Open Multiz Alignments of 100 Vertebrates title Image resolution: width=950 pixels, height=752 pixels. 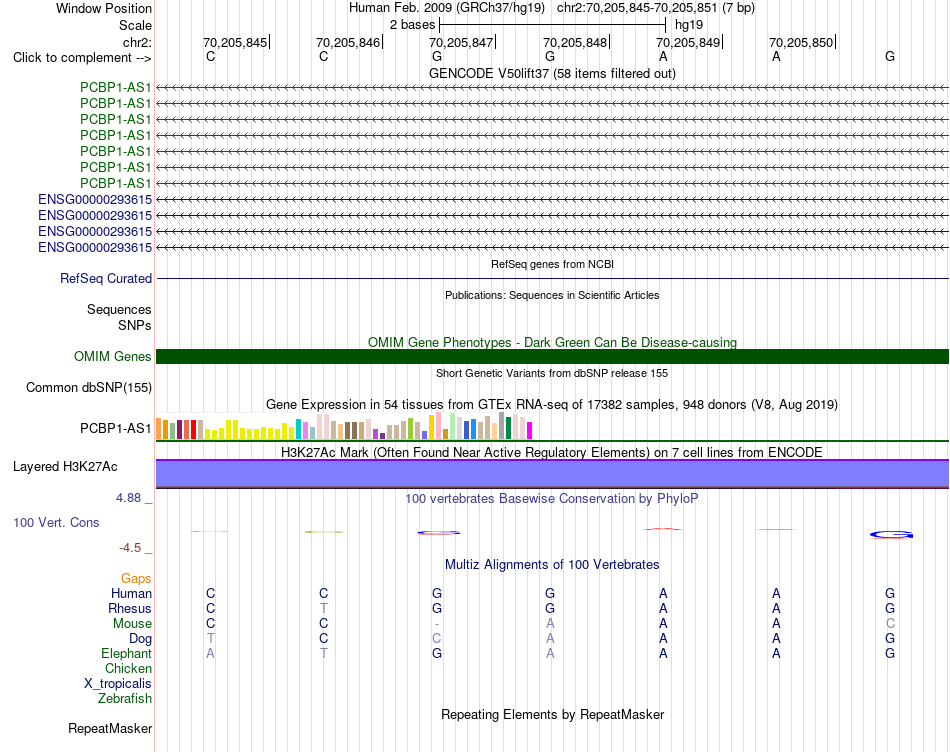(552, 565)
